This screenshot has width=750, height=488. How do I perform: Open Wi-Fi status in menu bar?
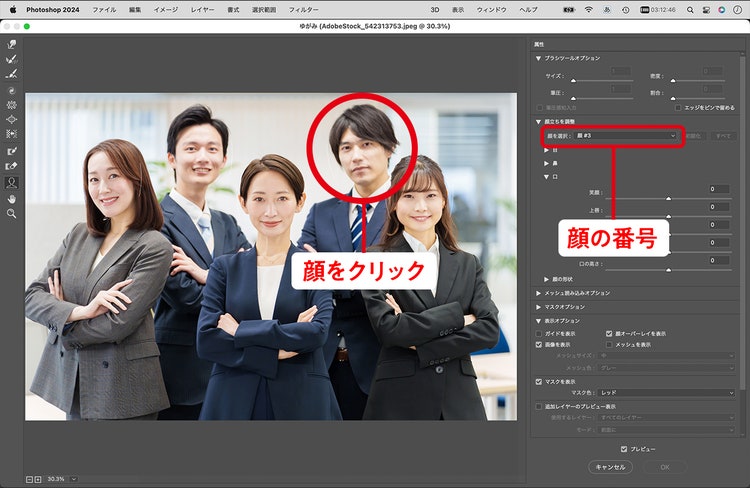[589, 10]
